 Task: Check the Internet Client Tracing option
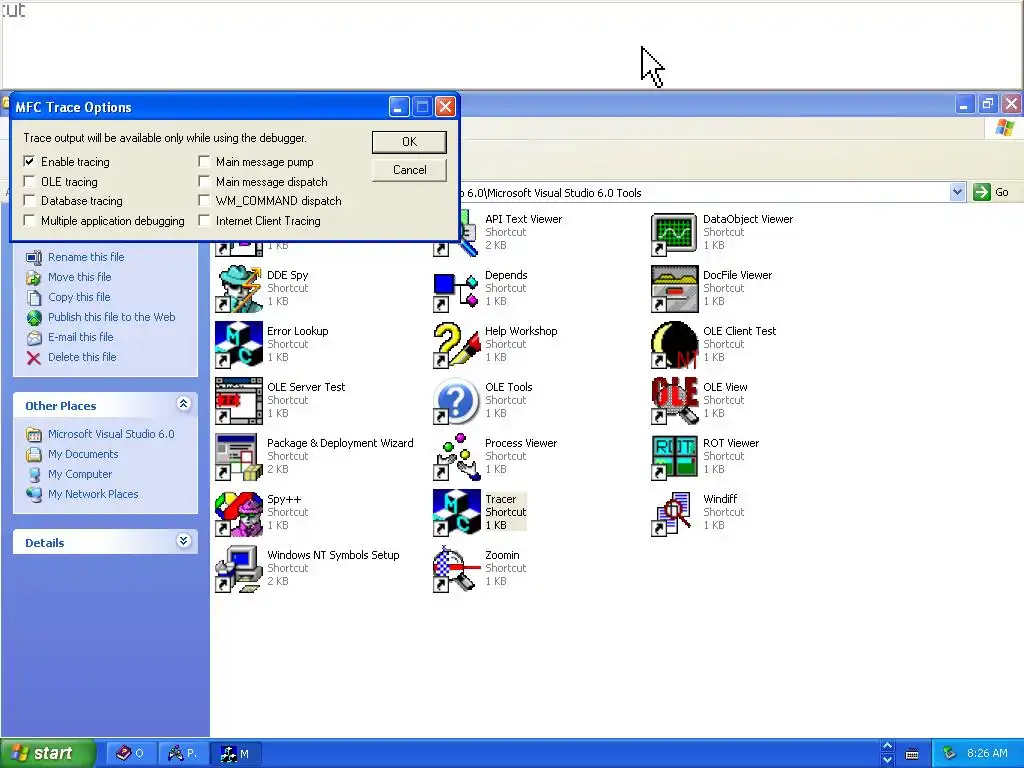(204, 221)
